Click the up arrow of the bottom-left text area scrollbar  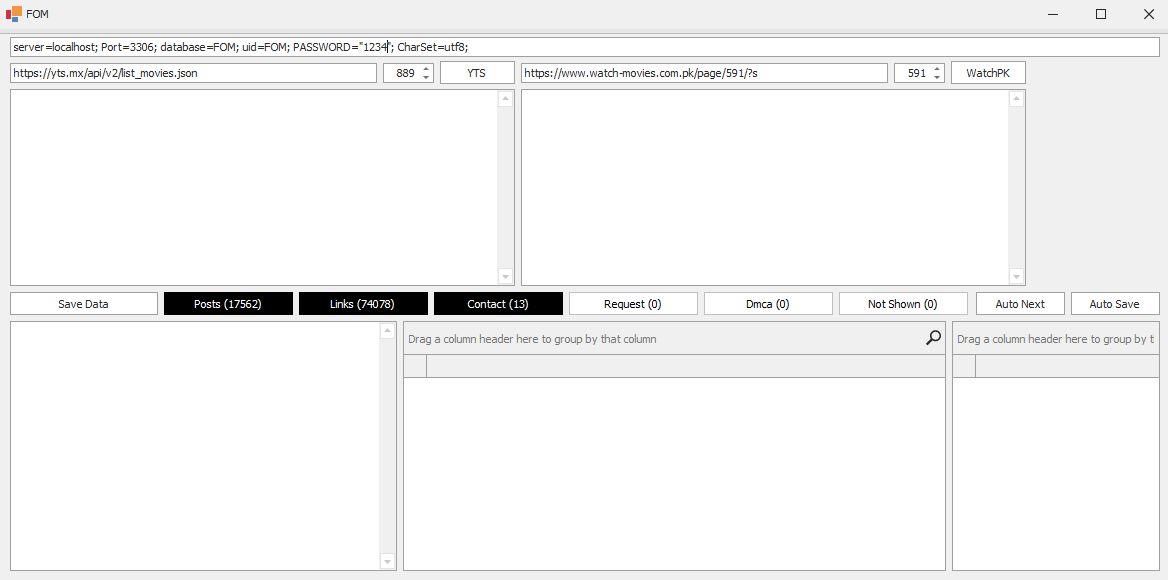[387, 331]
